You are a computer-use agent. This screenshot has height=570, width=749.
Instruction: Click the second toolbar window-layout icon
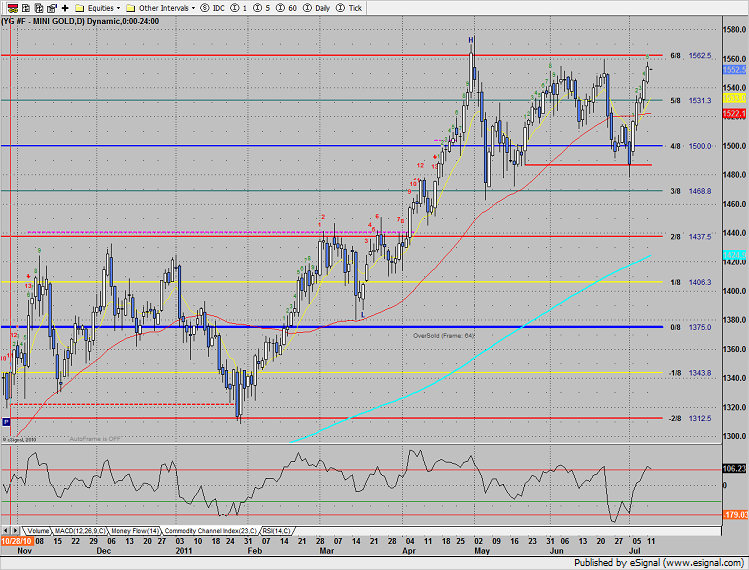click(x=26, y=8)
